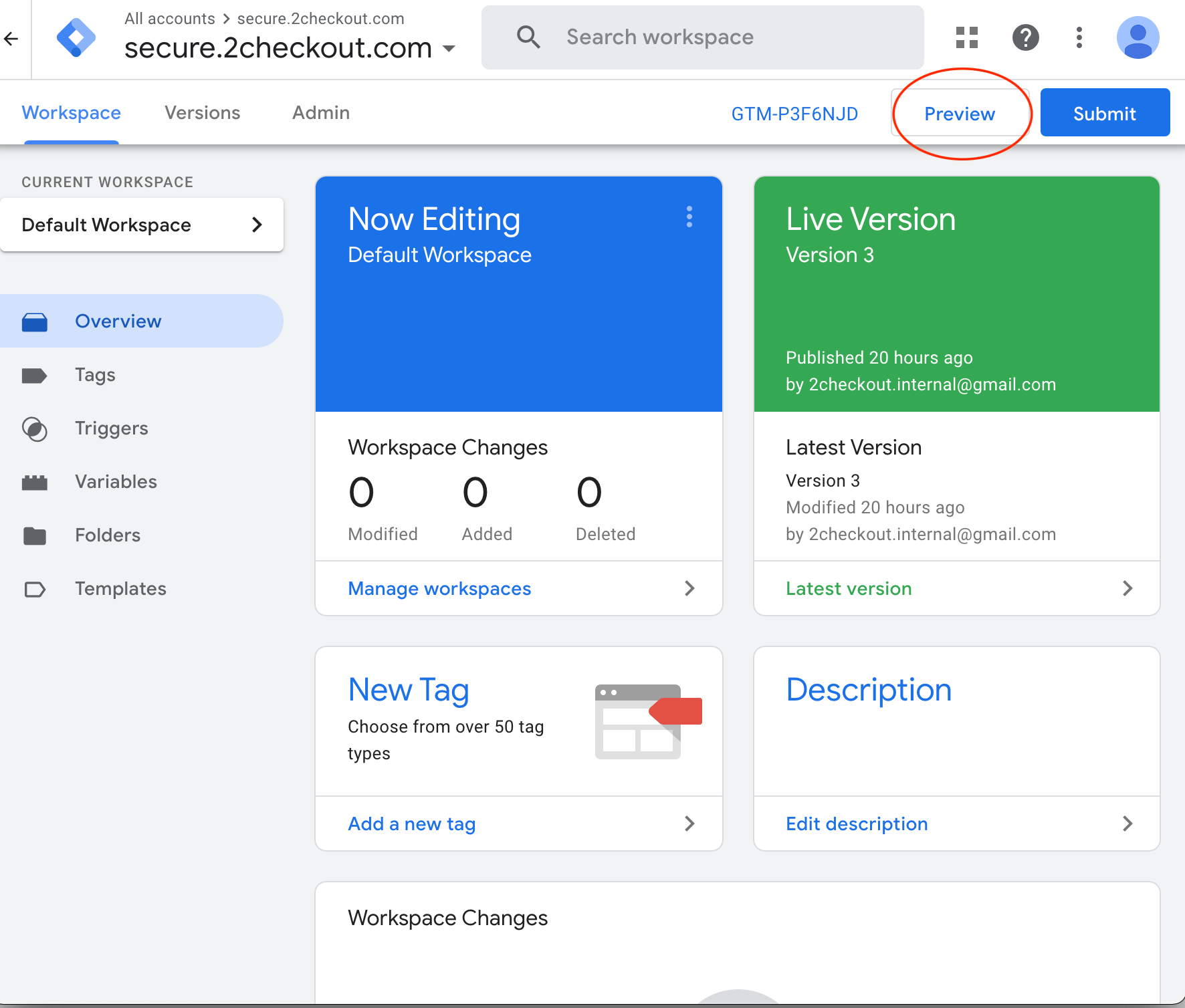The width and height of the screenshot is (1185, 1008).
Task: Click the Templates outline icon
Action: point(35,590)
